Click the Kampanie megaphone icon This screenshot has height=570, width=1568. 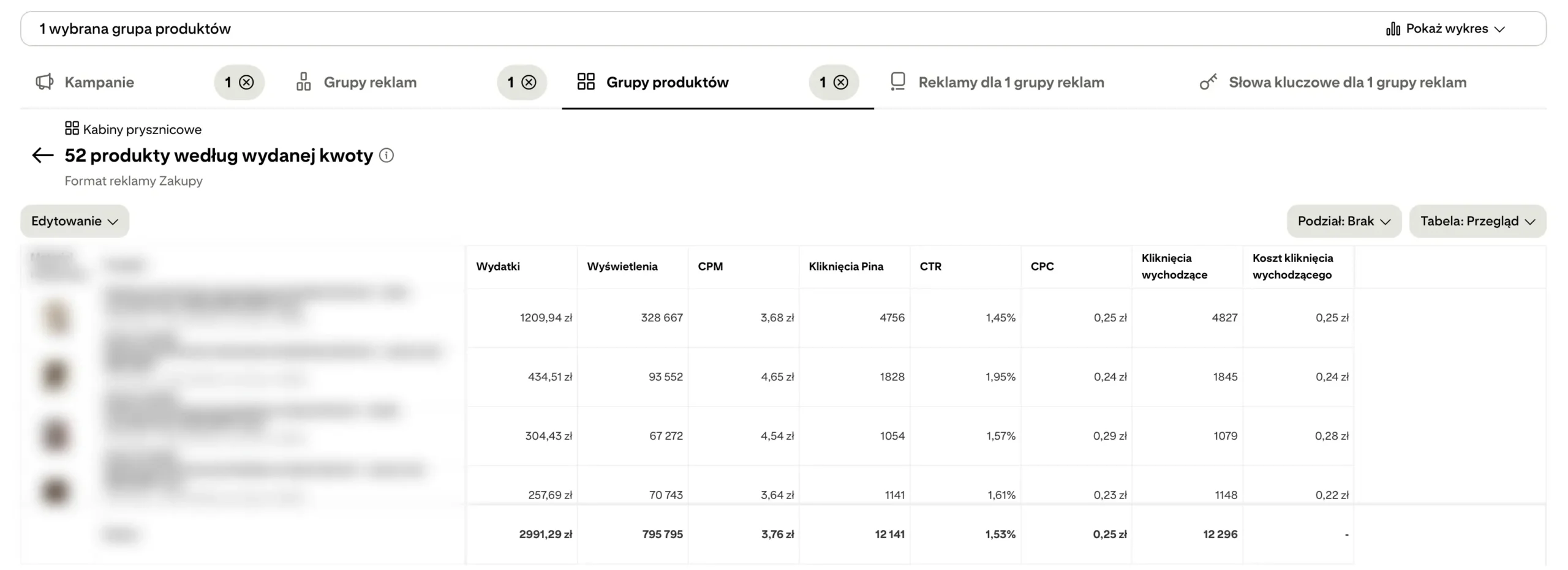click(x=45, y=82)
